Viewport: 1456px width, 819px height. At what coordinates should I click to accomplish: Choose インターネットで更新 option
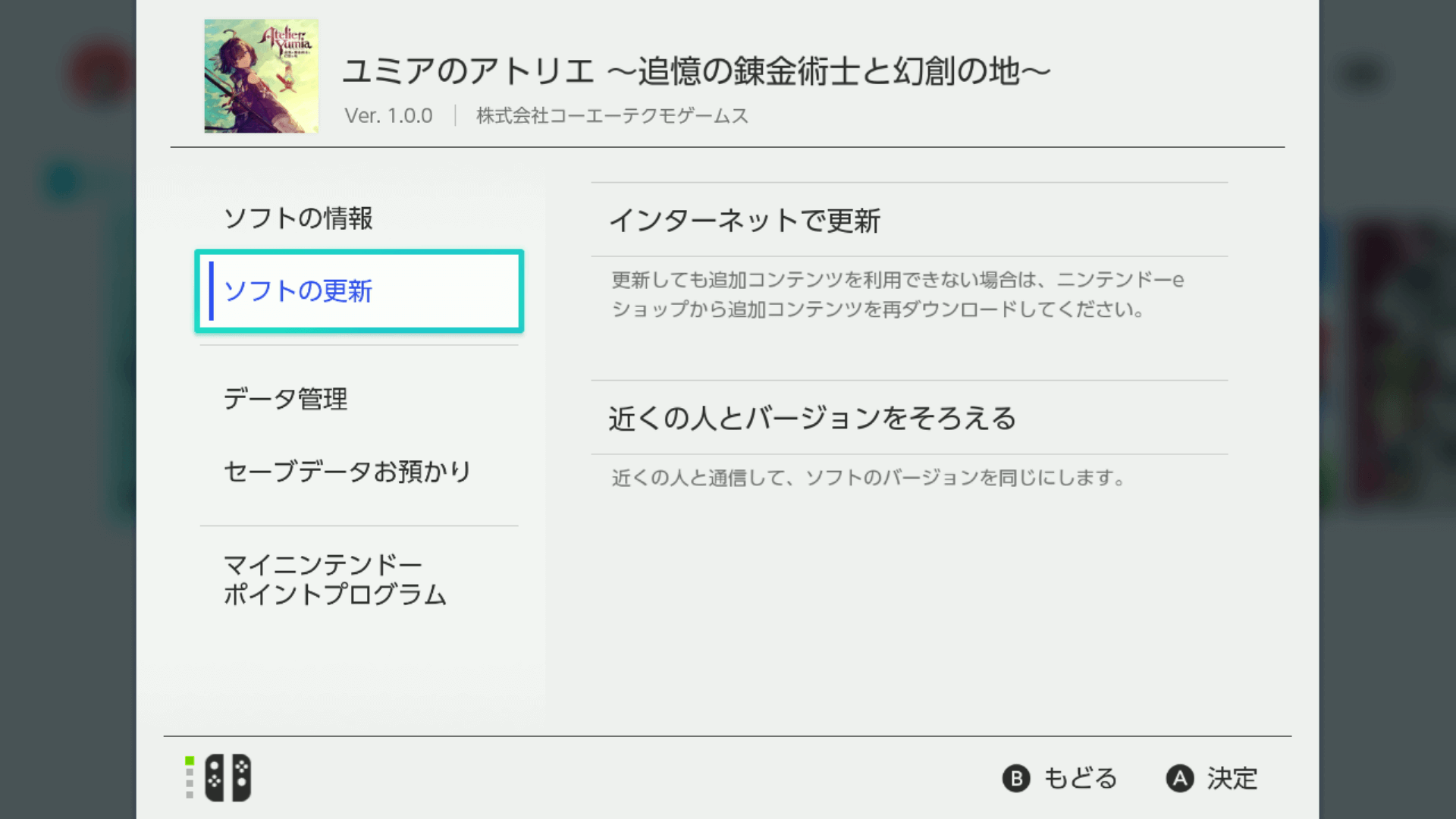pos(745,221)
